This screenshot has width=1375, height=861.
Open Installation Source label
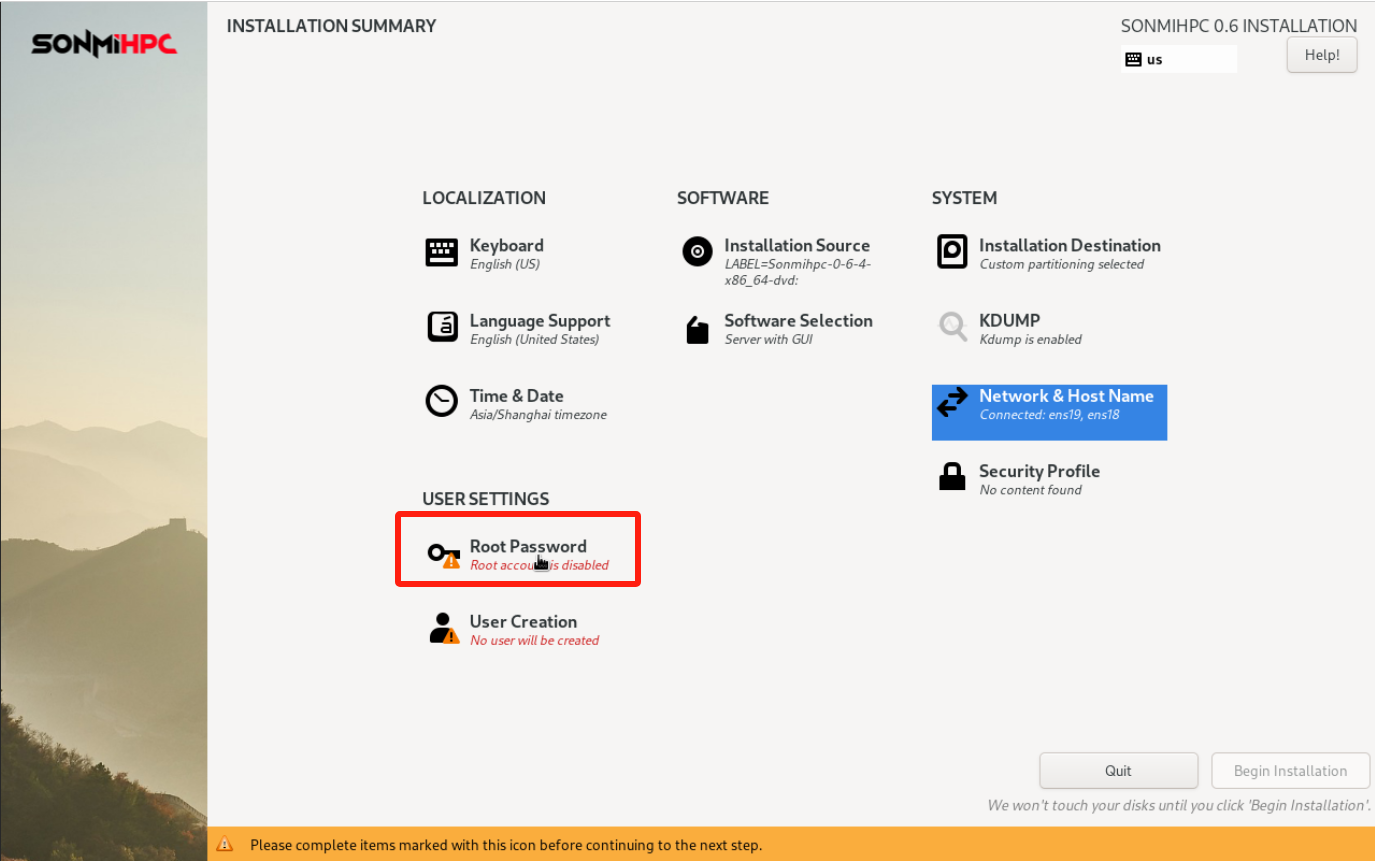[797, 245]
